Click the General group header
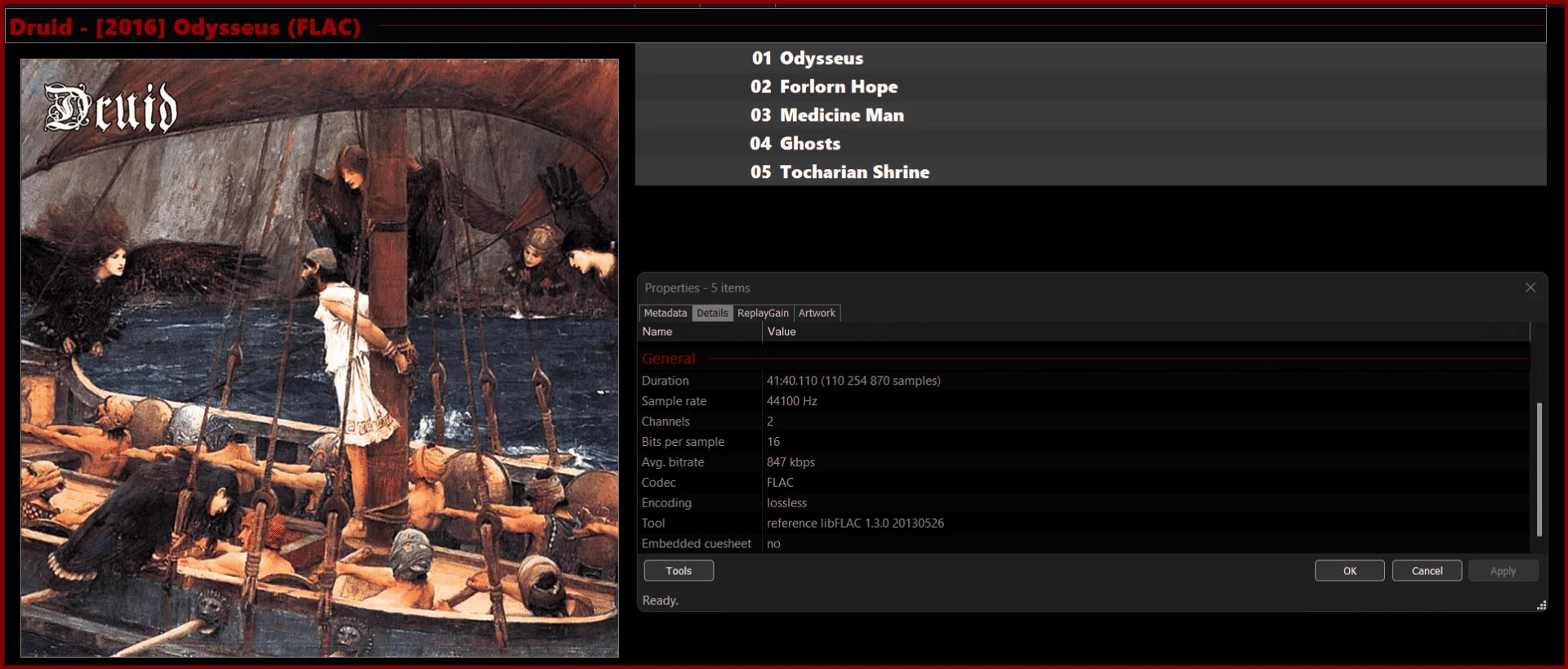 pyautogui.click(x=1084, y=359)
